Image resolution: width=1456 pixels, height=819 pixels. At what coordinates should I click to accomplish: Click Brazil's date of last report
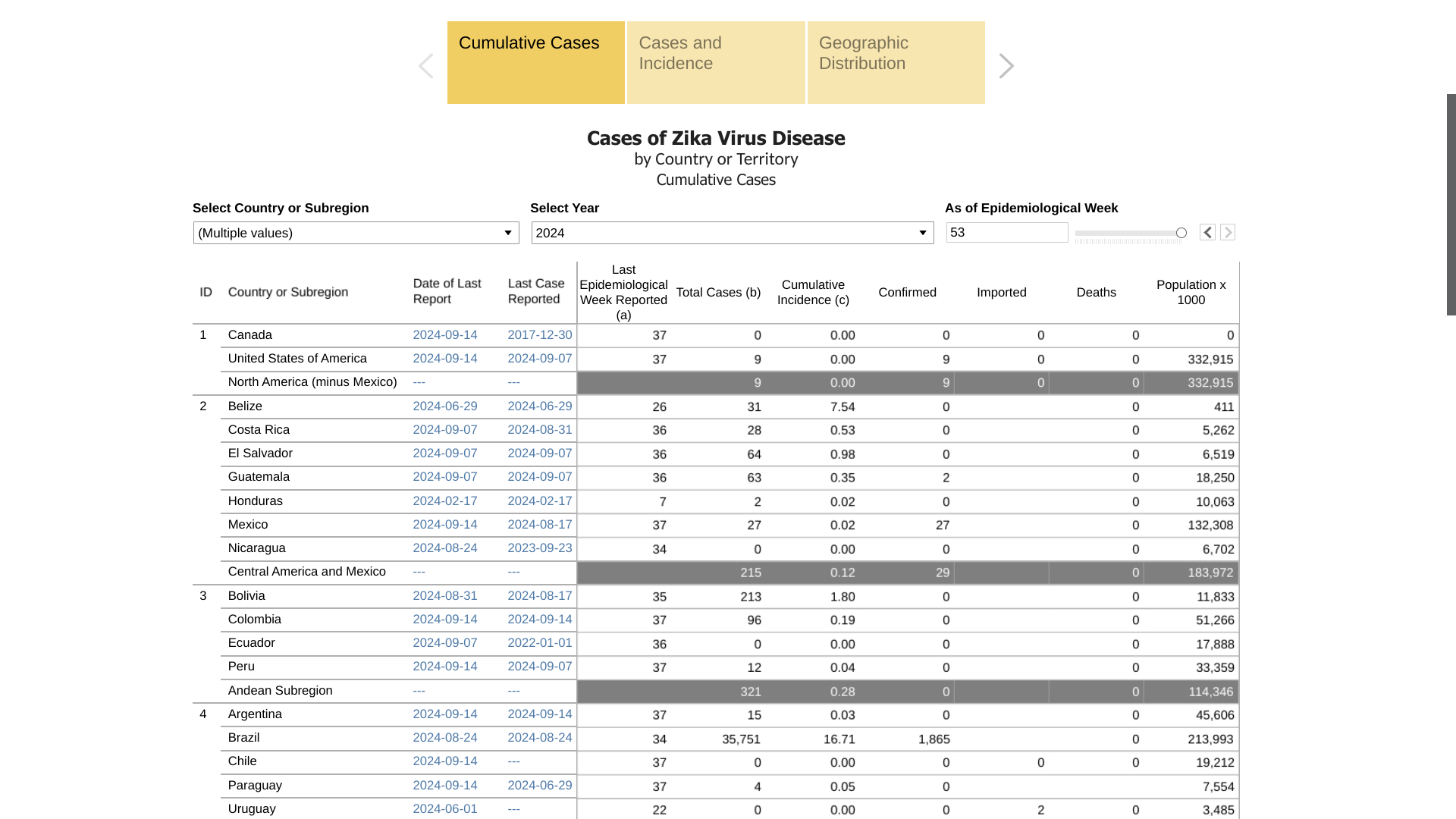(x=445, y=738)
